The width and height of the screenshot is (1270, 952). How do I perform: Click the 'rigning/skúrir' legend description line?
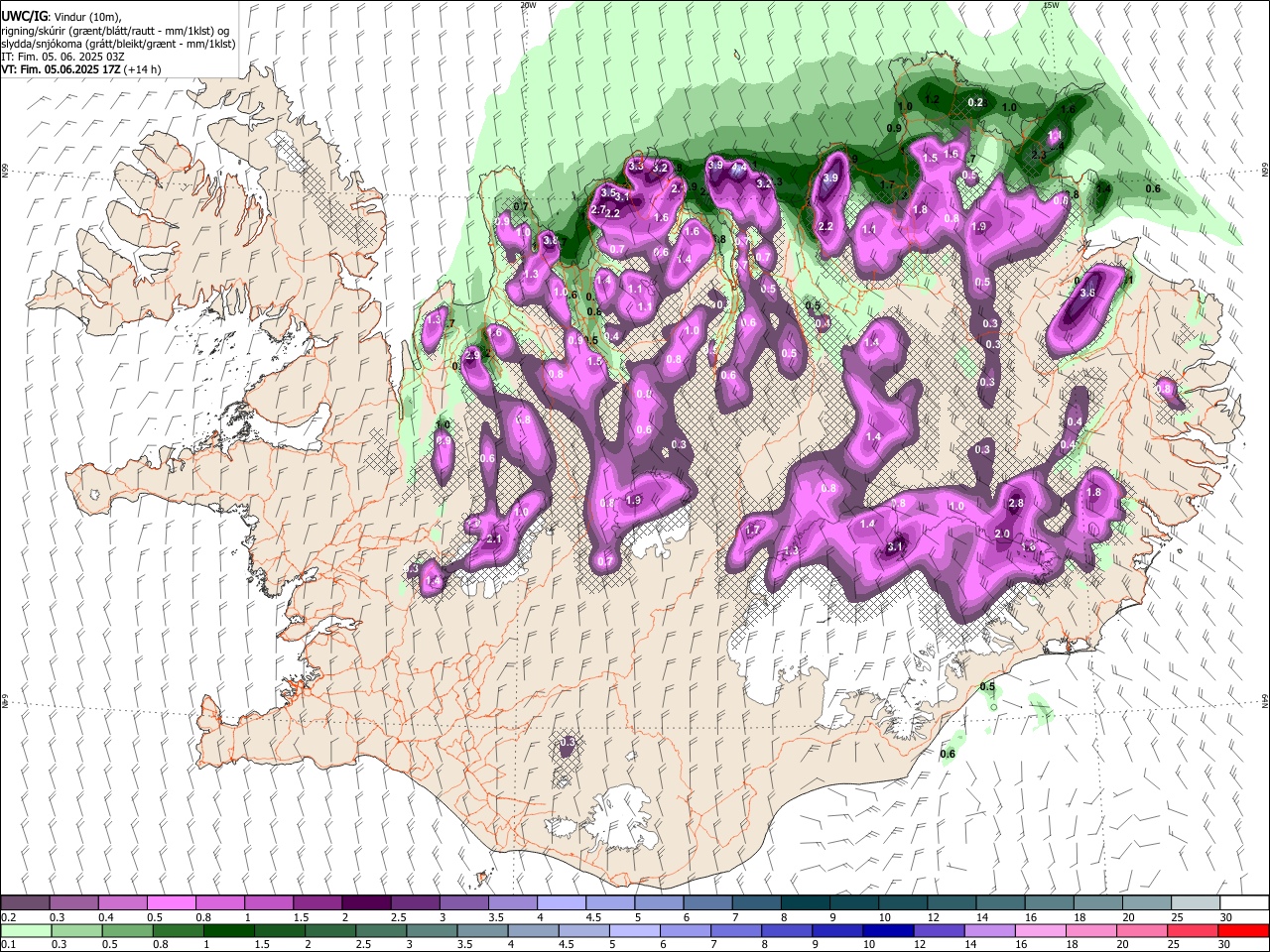115,31
